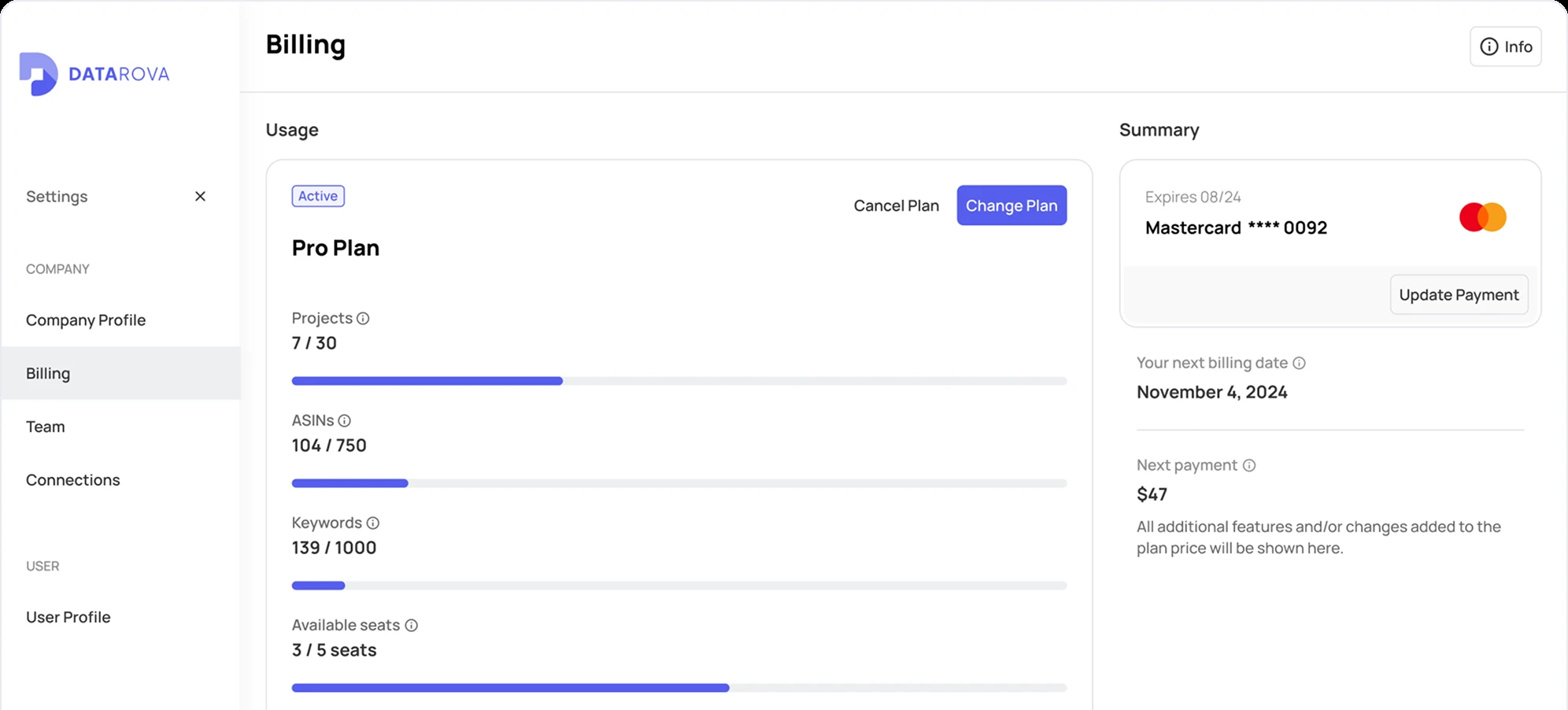Open the Team settings page
The image size is (1568, 710).
(x=46, y=426)
